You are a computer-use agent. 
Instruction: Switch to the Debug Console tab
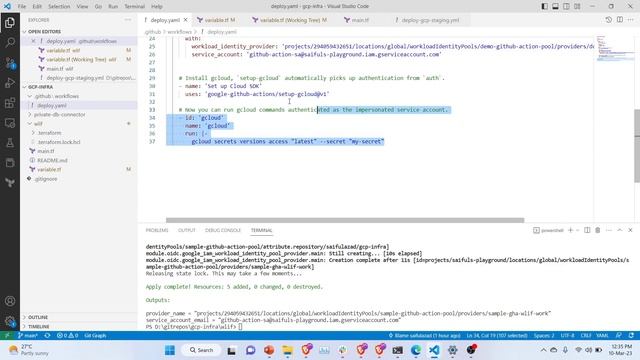click(223, 230)
